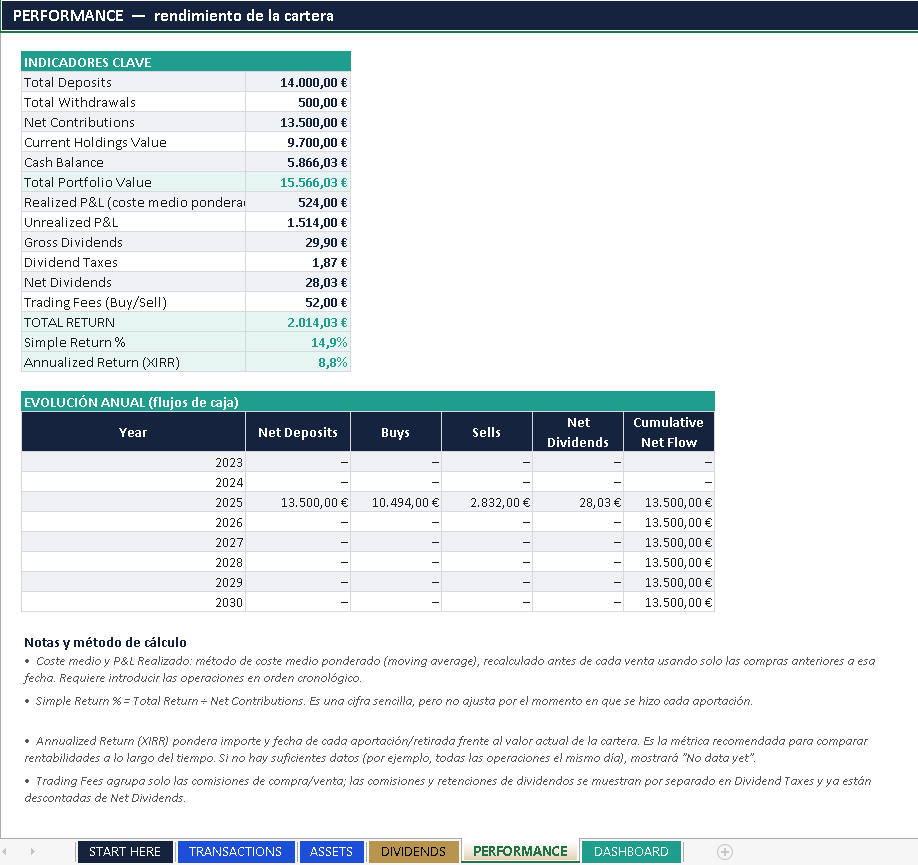Select the year 2028 cell

pos(133,562)
